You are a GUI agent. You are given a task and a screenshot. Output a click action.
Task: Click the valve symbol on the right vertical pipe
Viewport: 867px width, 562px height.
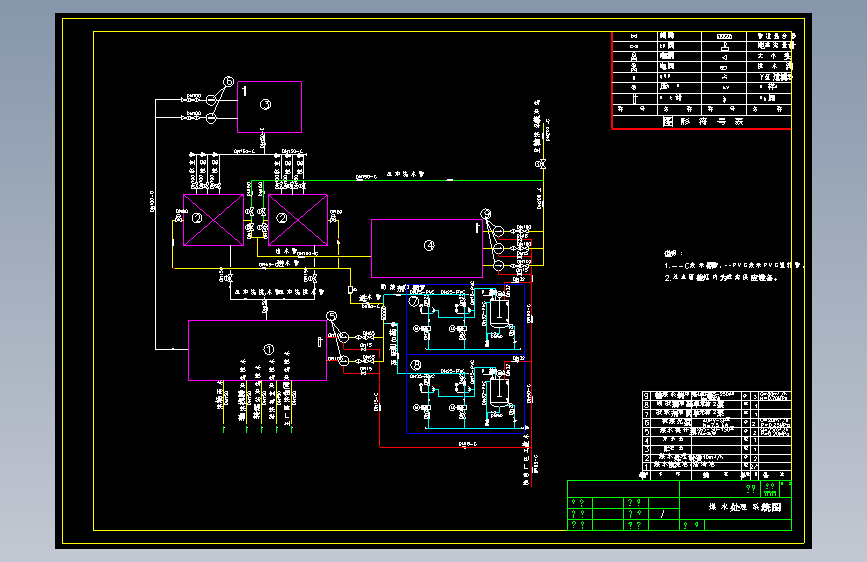tap(540, 164)
